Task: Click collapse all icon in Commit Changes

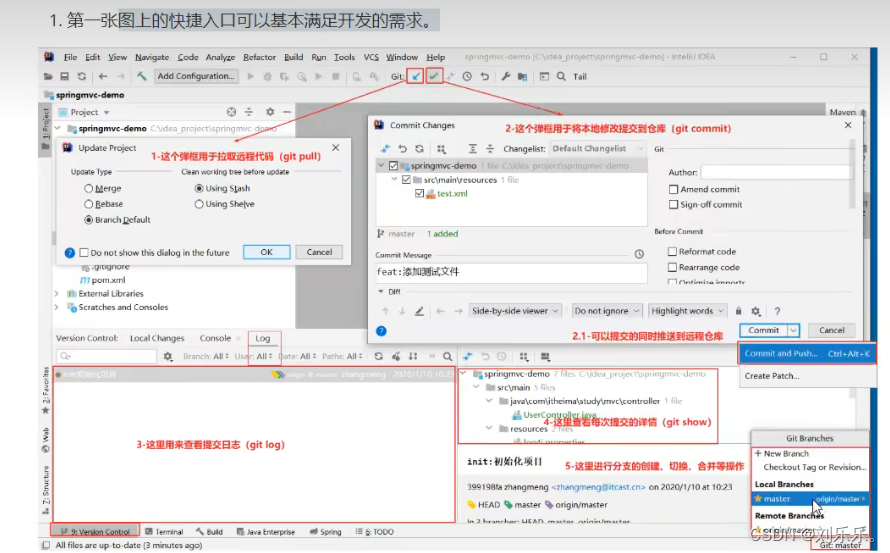Action: (x=490, y=149)
